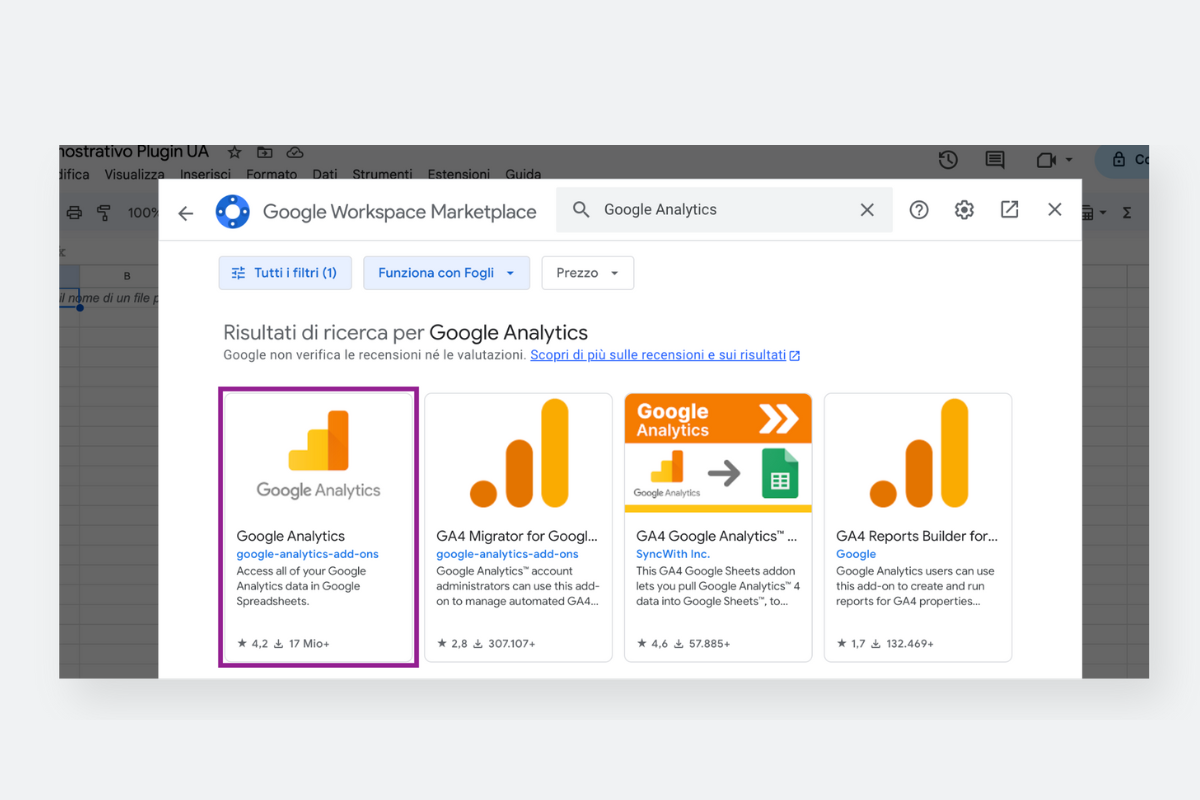This screenshot has height=800, width=1200.
Task: Click the search magnifier icon
Action: pos(581,210)
